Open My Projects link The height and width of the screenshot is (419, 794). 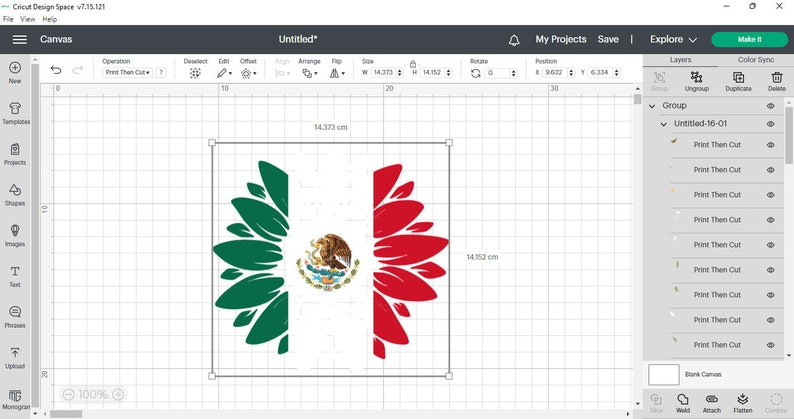click(561, 40)
